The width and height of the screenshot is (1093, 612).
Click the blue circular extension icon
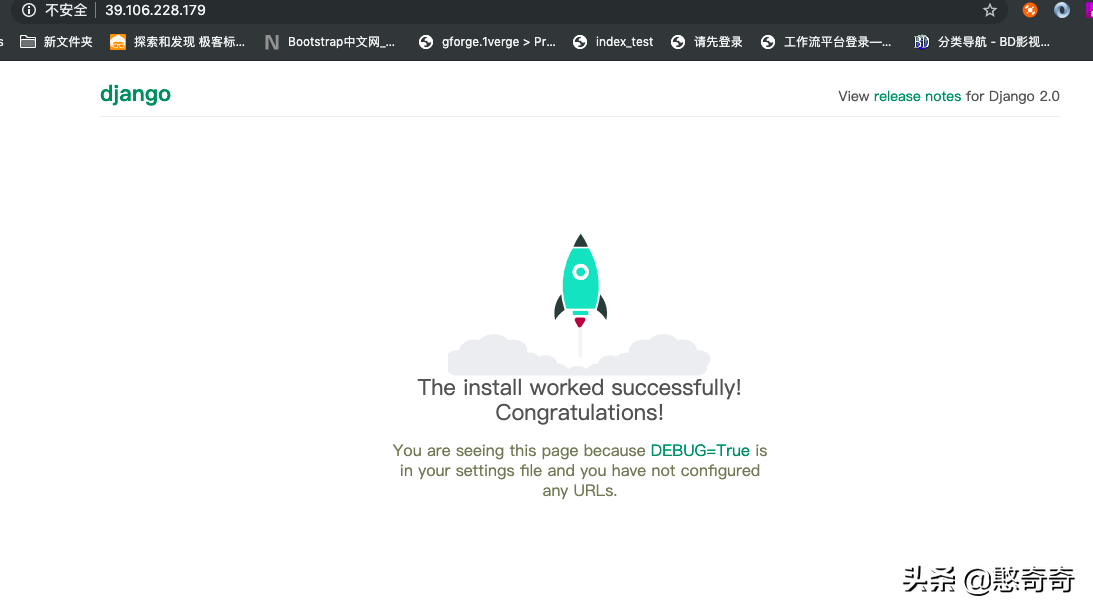1062,10
